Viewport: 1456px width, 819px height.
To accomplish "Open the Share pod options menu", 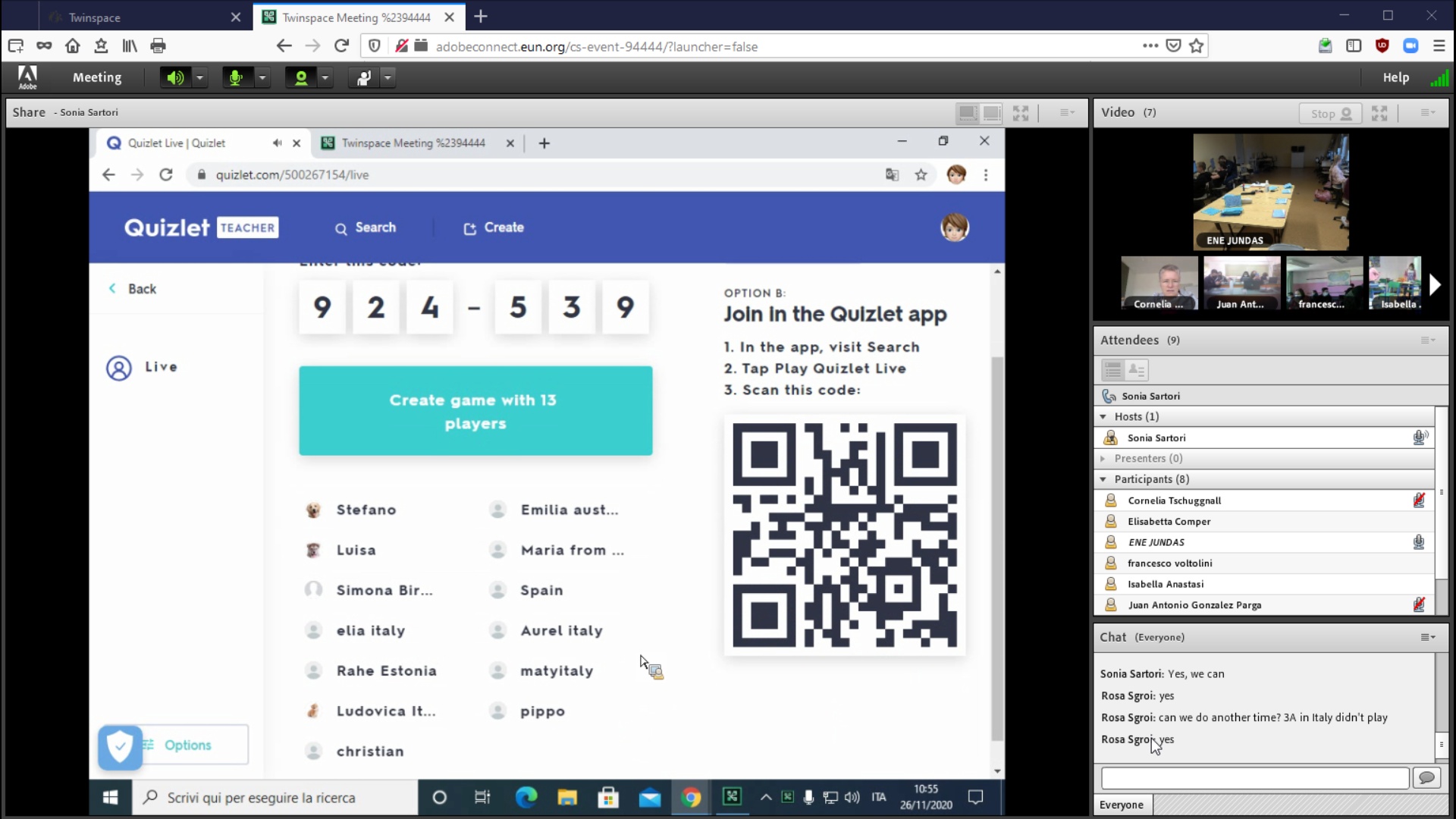I will pyautogui.click(x=1067, y=112).
